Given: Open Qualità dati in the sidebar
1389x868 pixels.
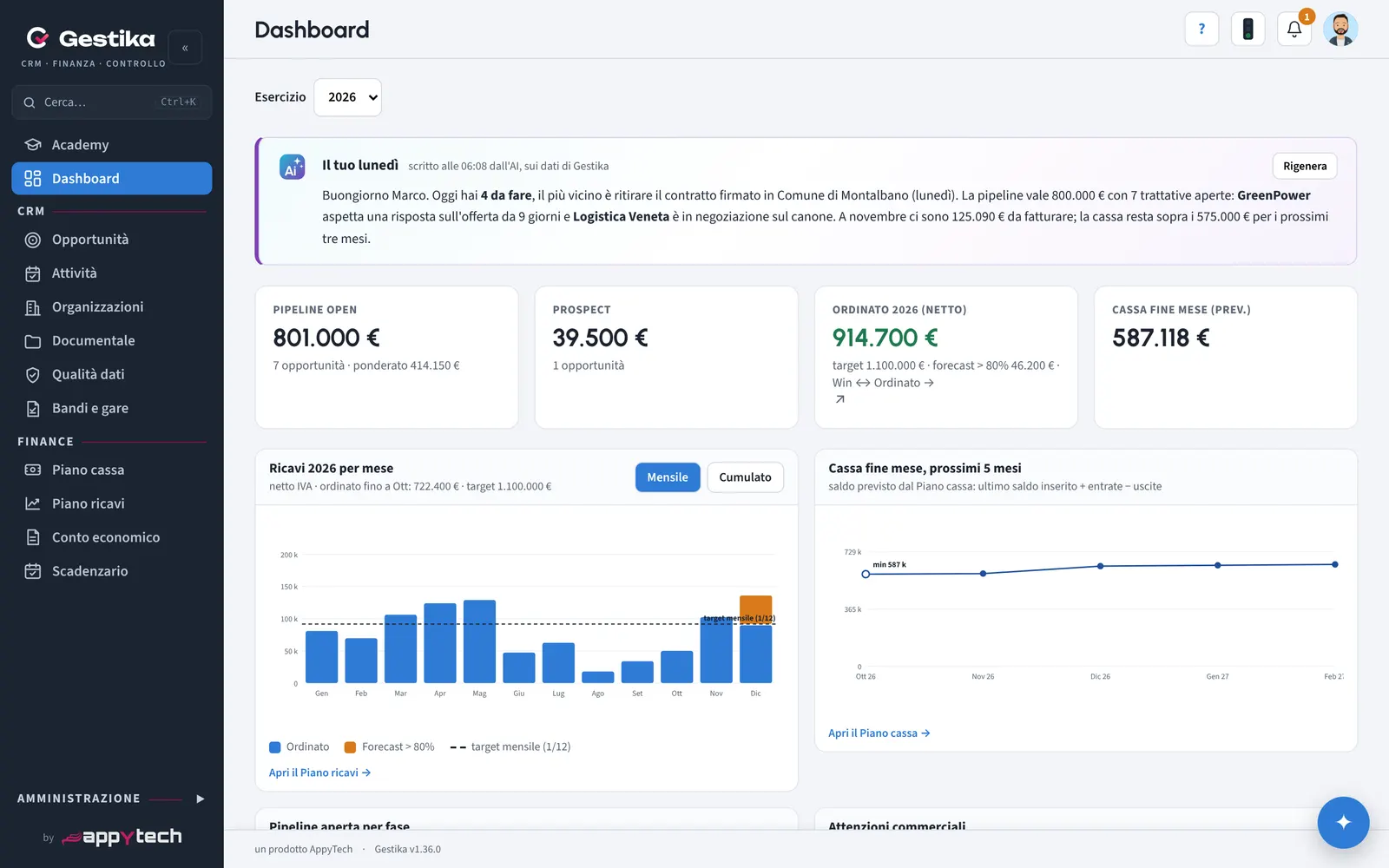Looking at the screenshot, I should pyautogui.click(x=112, y=375).
